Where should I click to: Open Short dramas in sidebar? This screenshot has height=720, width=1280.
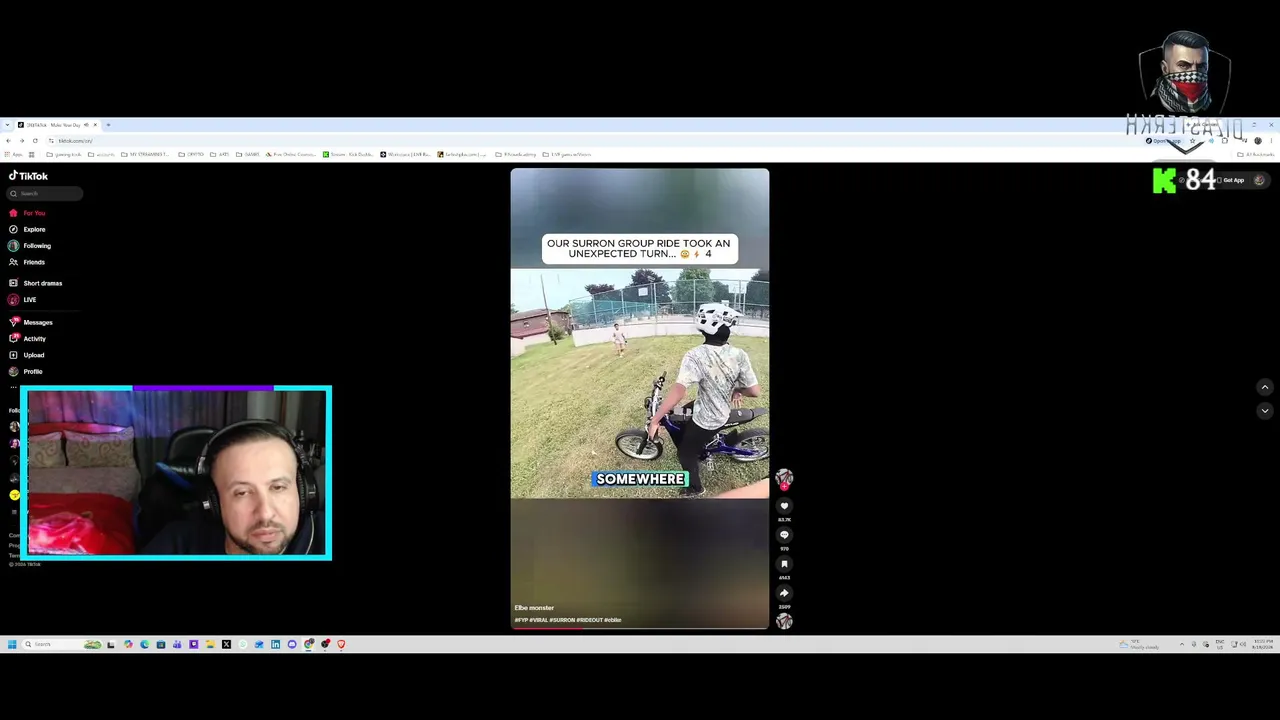pyautogui.click(x=36, y=283)
